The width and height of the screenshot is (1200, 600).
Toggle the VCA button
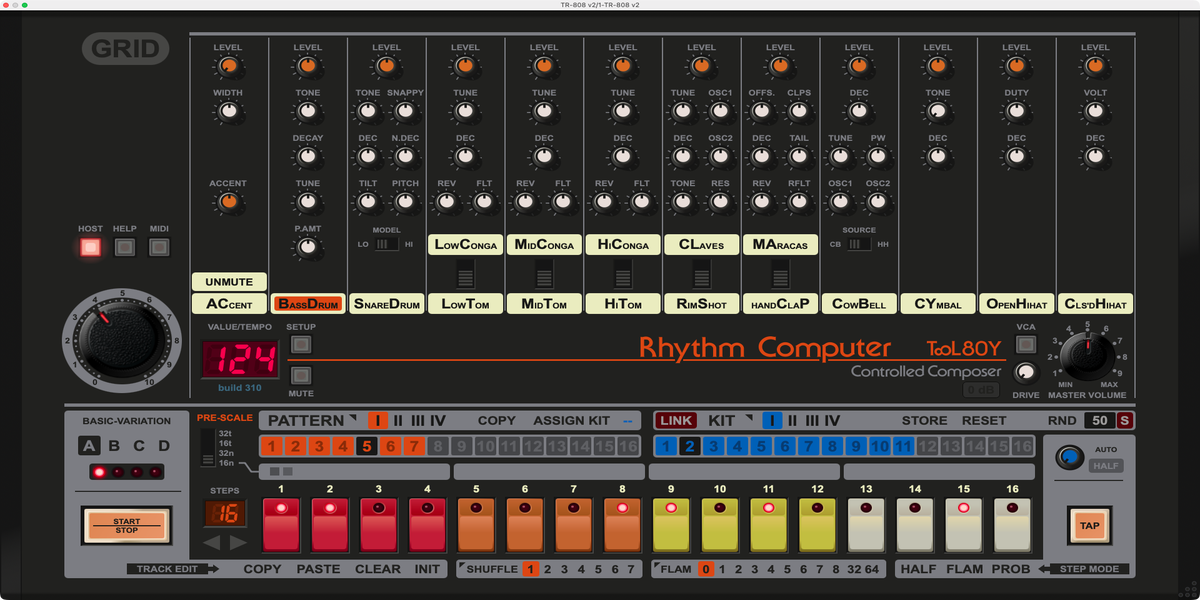[1025, 344]
